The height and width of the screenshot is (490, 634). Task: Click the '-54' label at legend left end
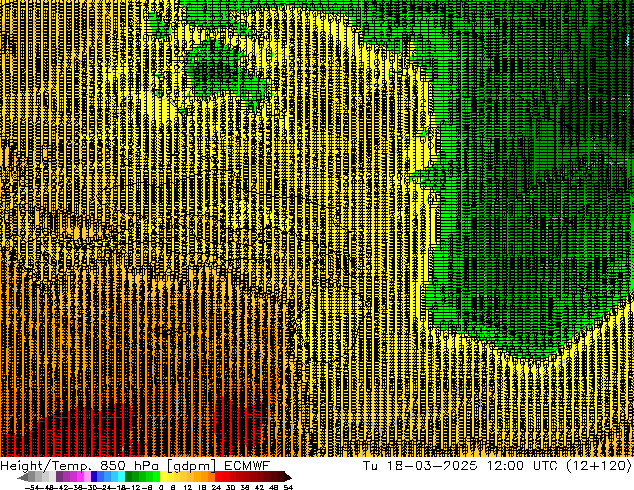tap(32, 488)
